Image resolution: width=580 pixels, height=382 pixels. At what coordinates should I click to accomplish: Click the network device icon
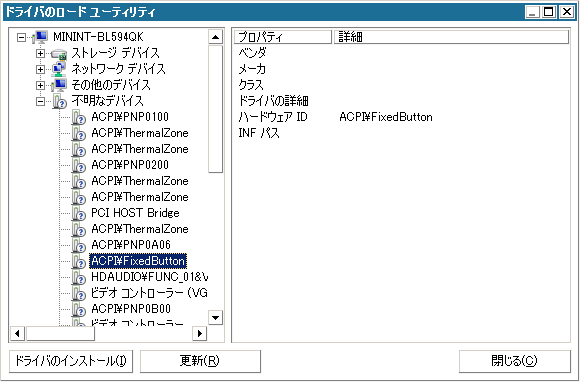[x=59, y=70]
